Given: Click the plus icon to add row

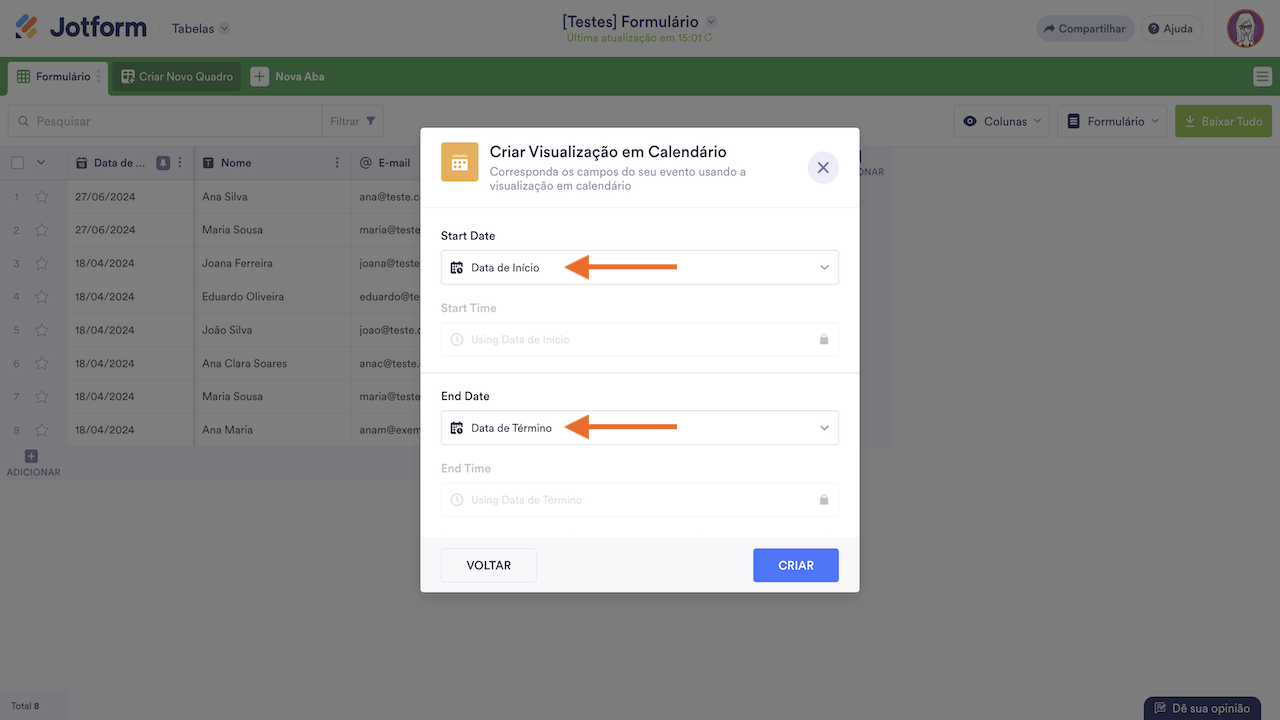Looking at the screenshot, I should click(31, 457).
